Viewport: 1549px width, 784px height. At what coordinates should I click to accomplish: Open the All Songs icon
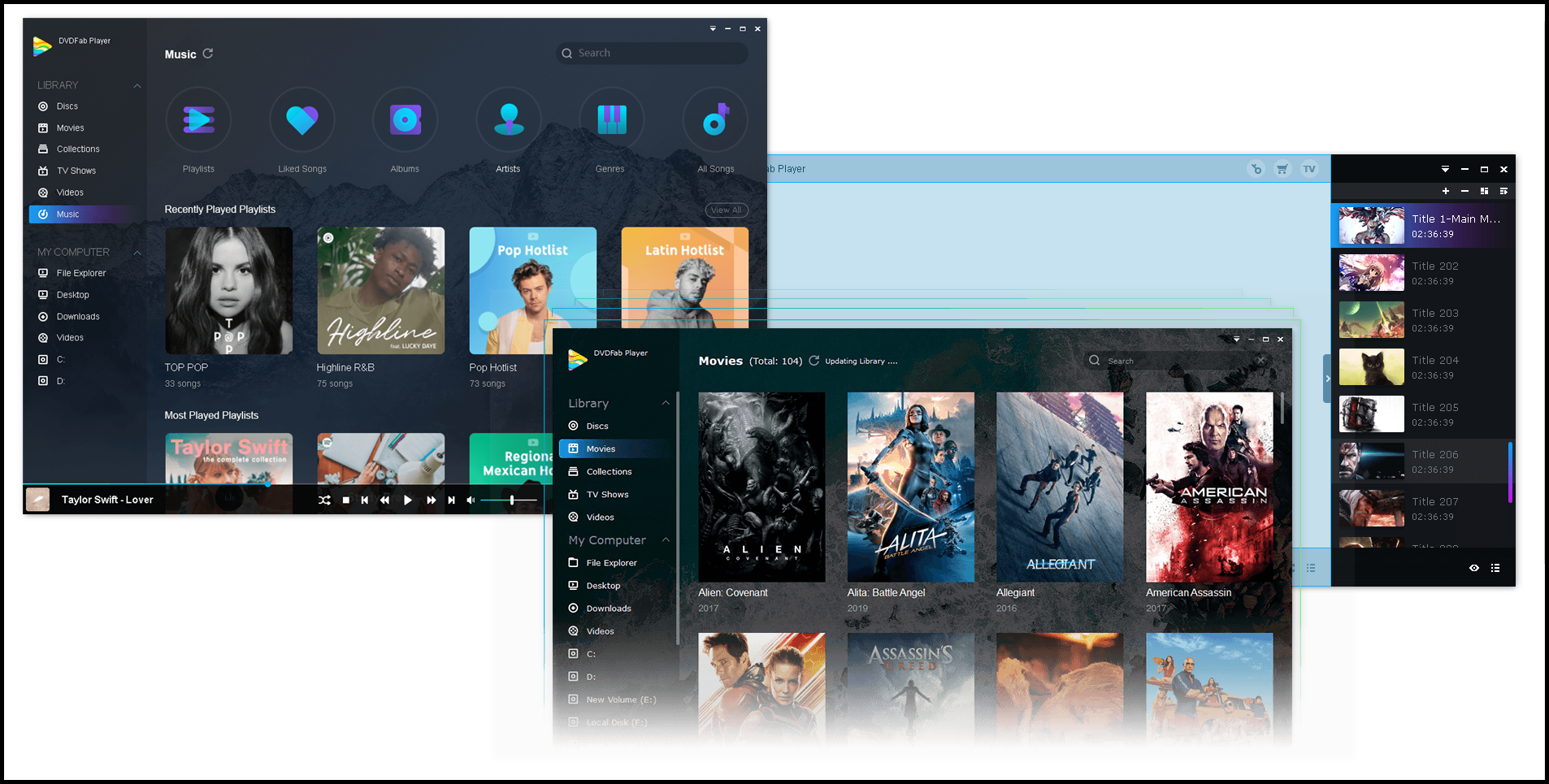(715, 120)
